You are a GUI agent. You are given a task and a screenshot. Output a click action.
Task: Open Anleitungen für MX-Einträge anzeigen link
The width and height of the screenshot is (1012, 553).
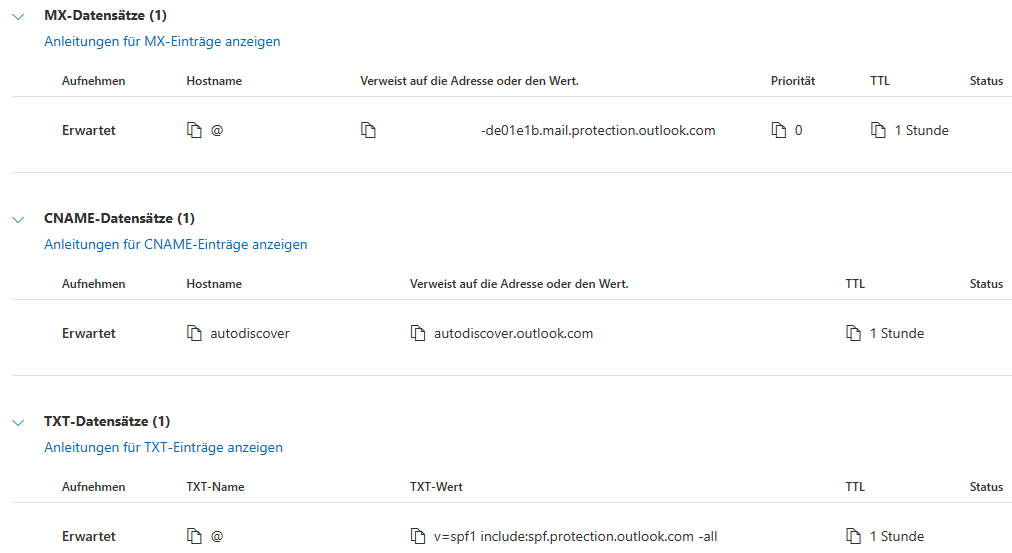(162, 42)
